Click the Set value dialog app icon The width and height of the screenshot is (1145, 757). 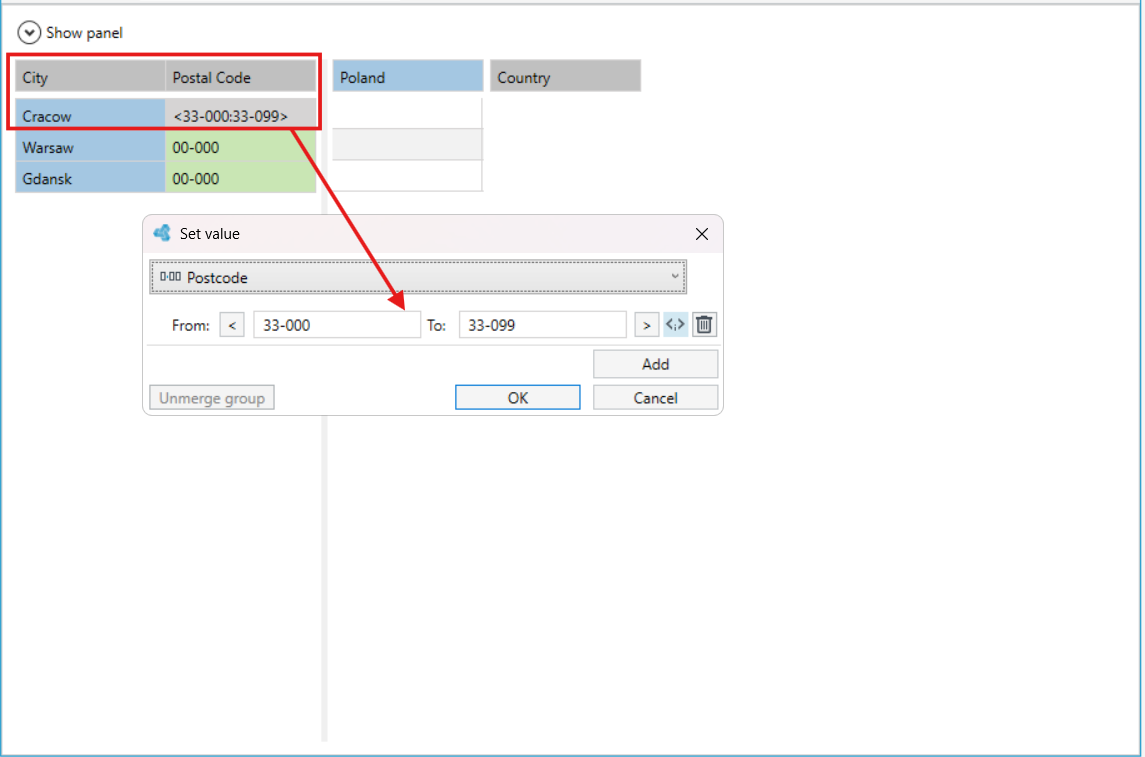pos(162,233)
